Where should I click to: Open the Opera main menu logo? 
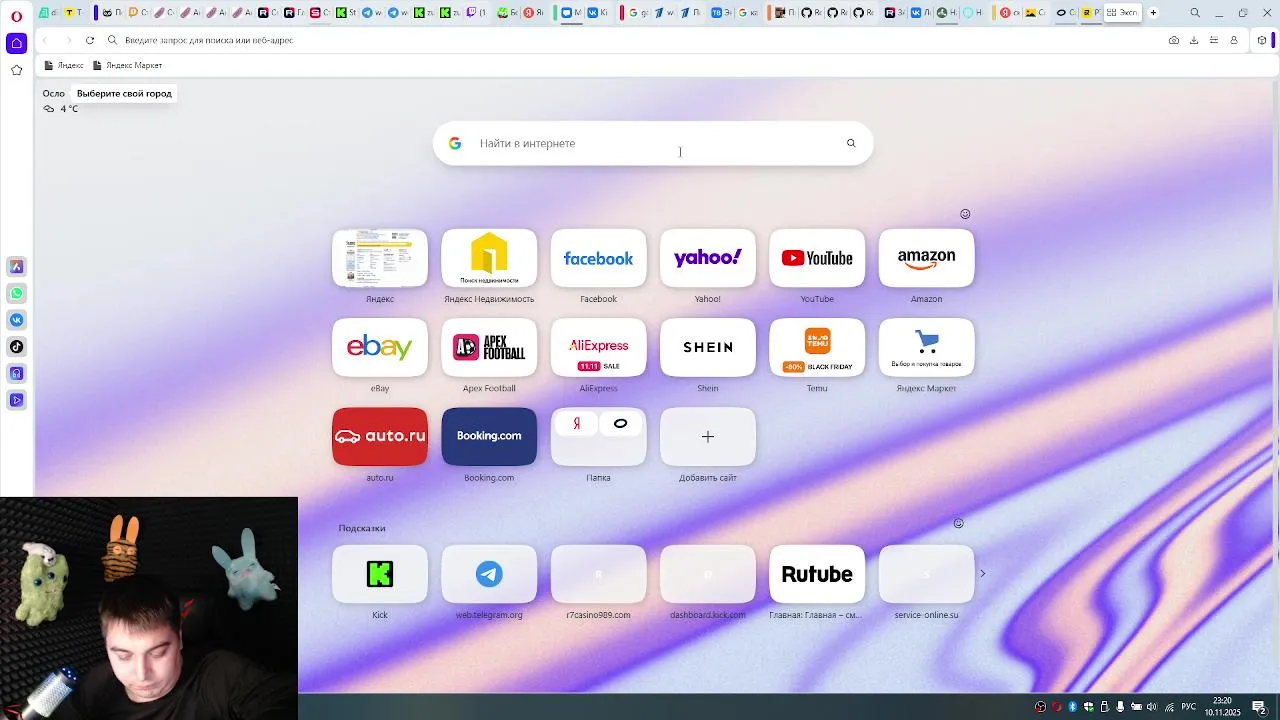pos(16,16)
